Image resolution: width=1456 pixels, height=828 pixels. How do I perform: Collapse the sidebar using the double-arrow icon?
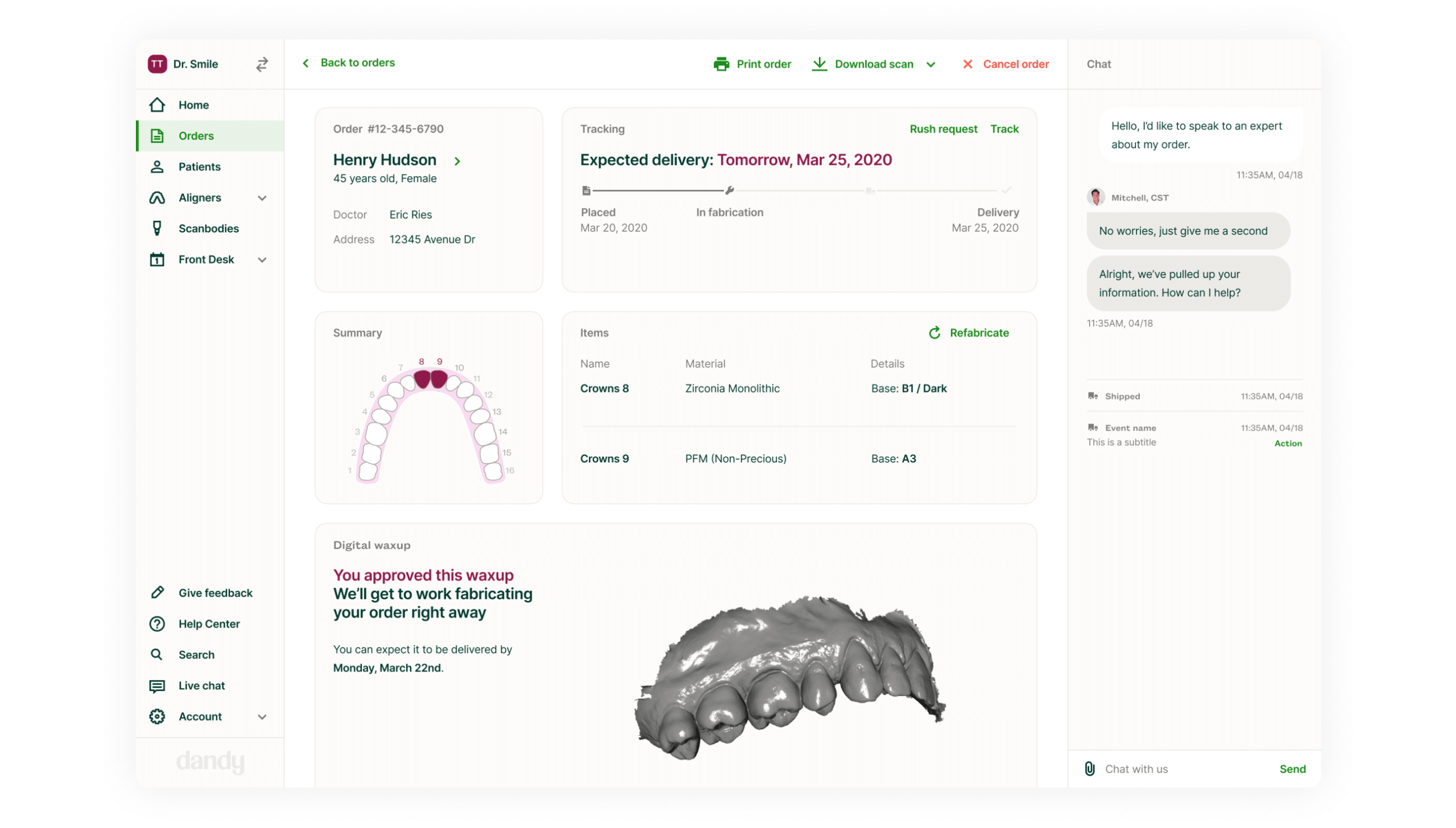tap(261, 64)
